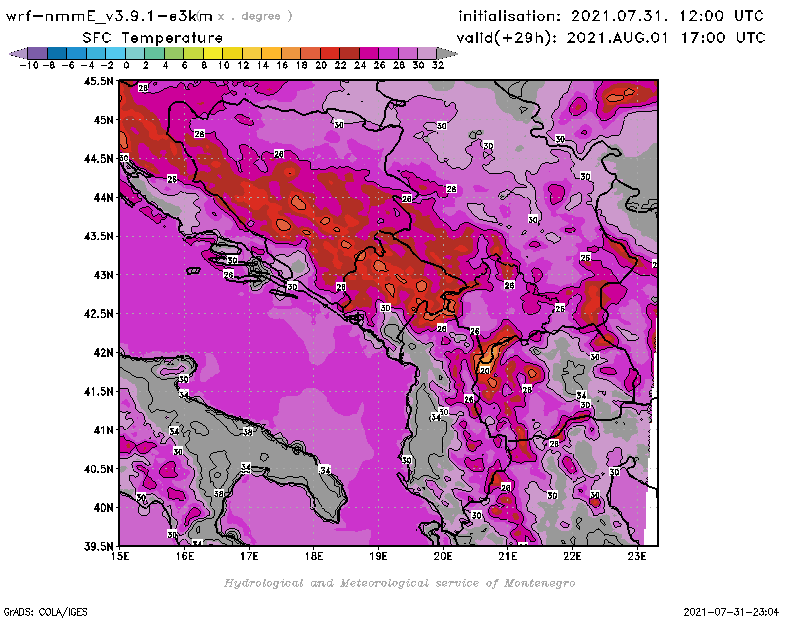800x618 pixels.
Task: Click the 'GrADS: COLA/IGES' footer text
Action: (45, 612)
